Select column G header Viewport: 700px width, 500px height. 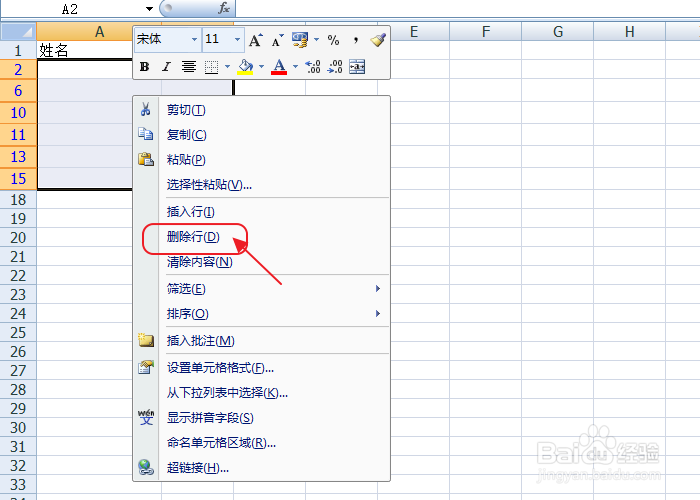coord(558,32)
